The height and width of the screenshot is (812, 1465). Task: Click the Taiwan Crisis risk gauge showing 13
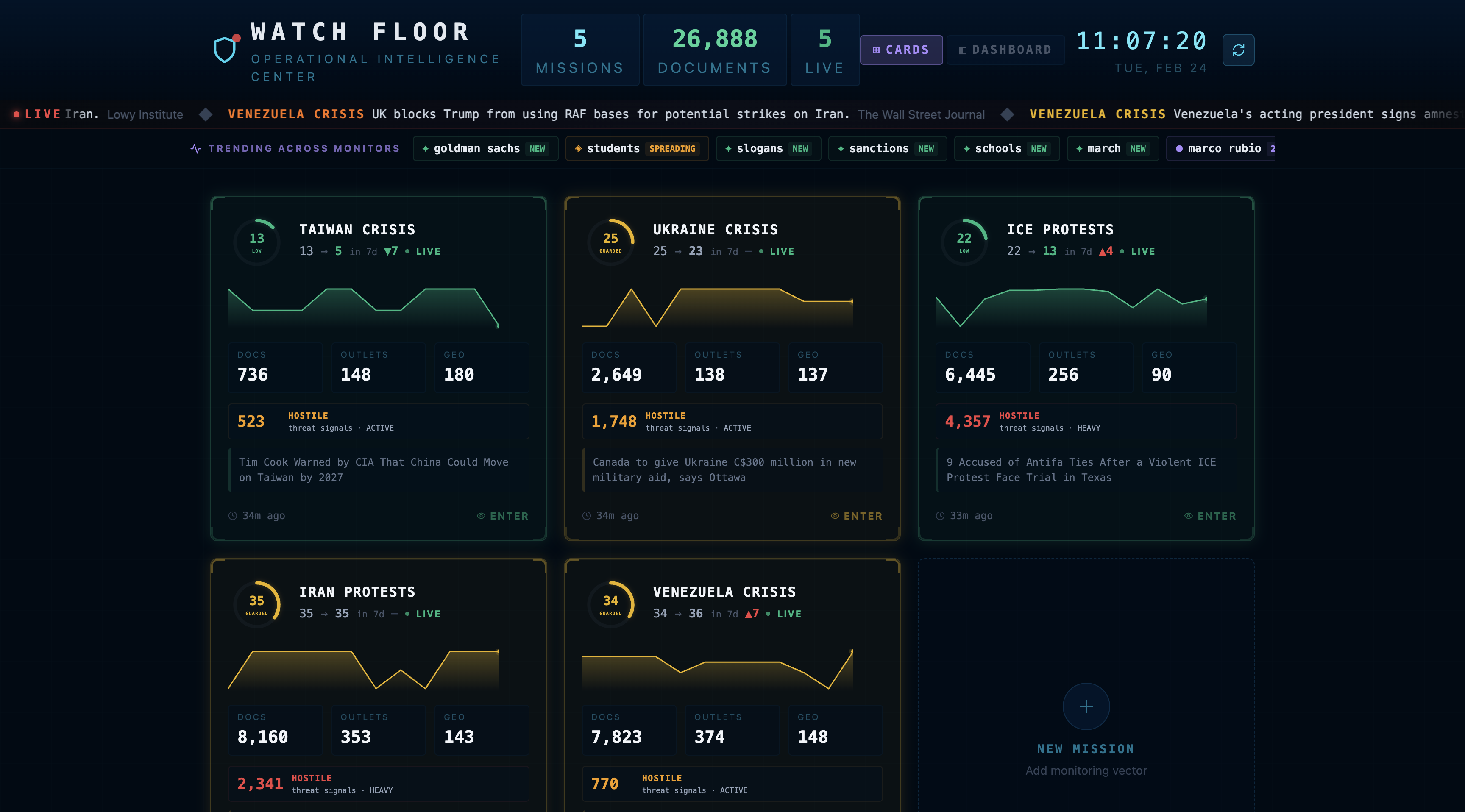(x=256, y=242)
